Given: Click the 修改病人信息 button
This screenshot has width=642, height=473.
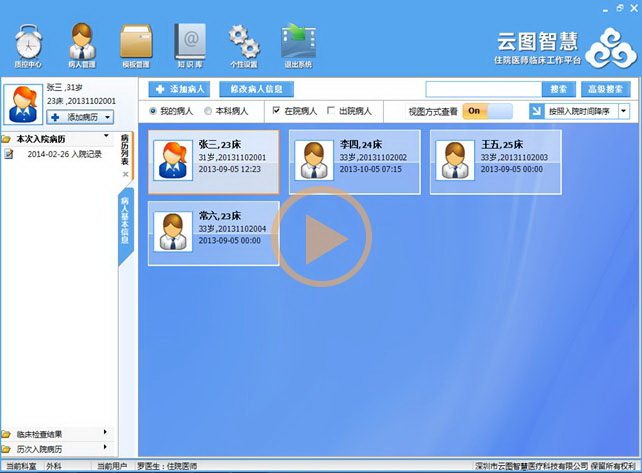Looking at the screenshot, I should click(256, 89).
